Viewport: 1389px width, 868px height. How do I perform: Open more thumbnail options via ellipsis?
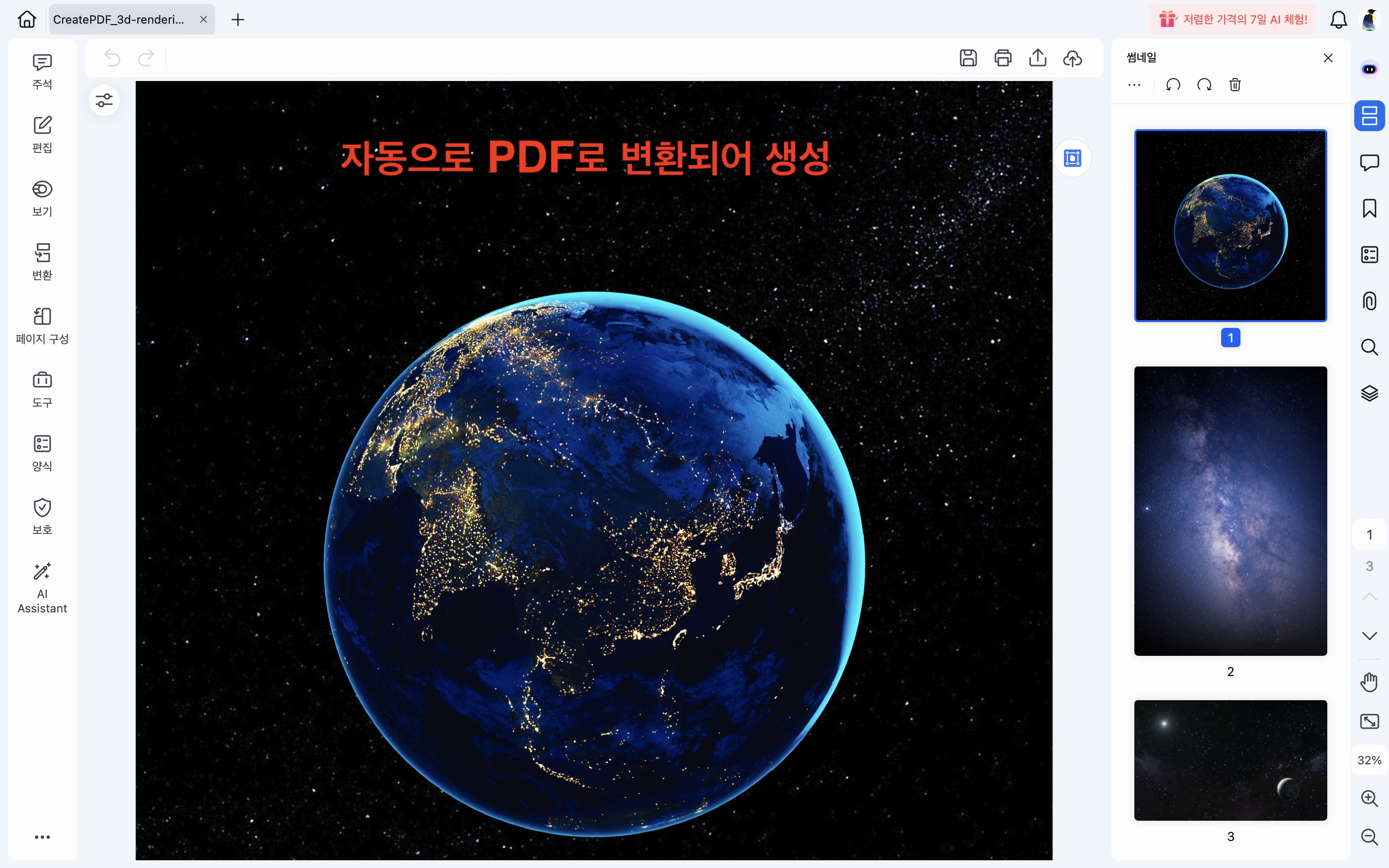(1134, 84)
